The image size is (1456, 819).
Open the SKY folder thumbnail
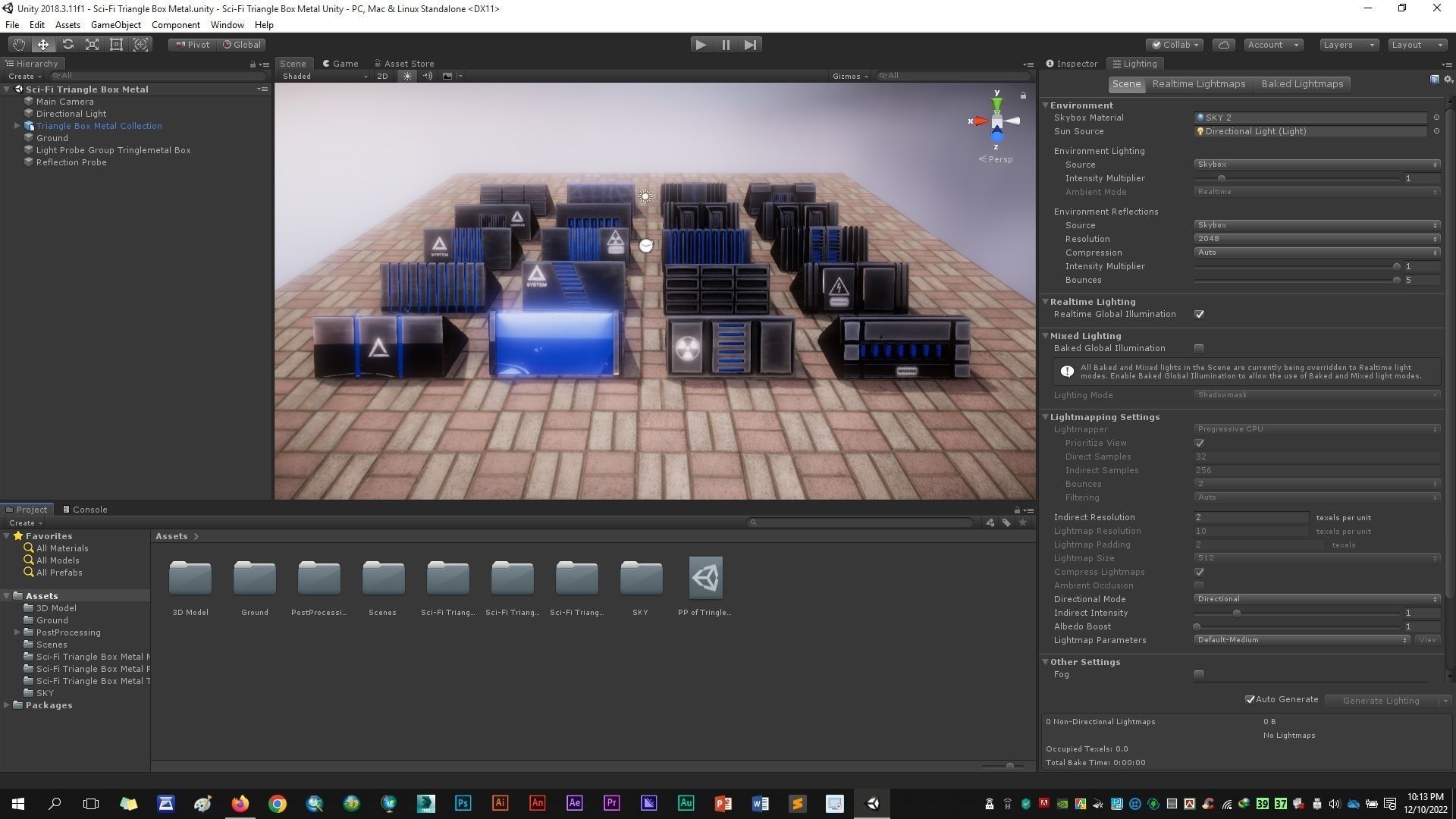tap(641, 579)
